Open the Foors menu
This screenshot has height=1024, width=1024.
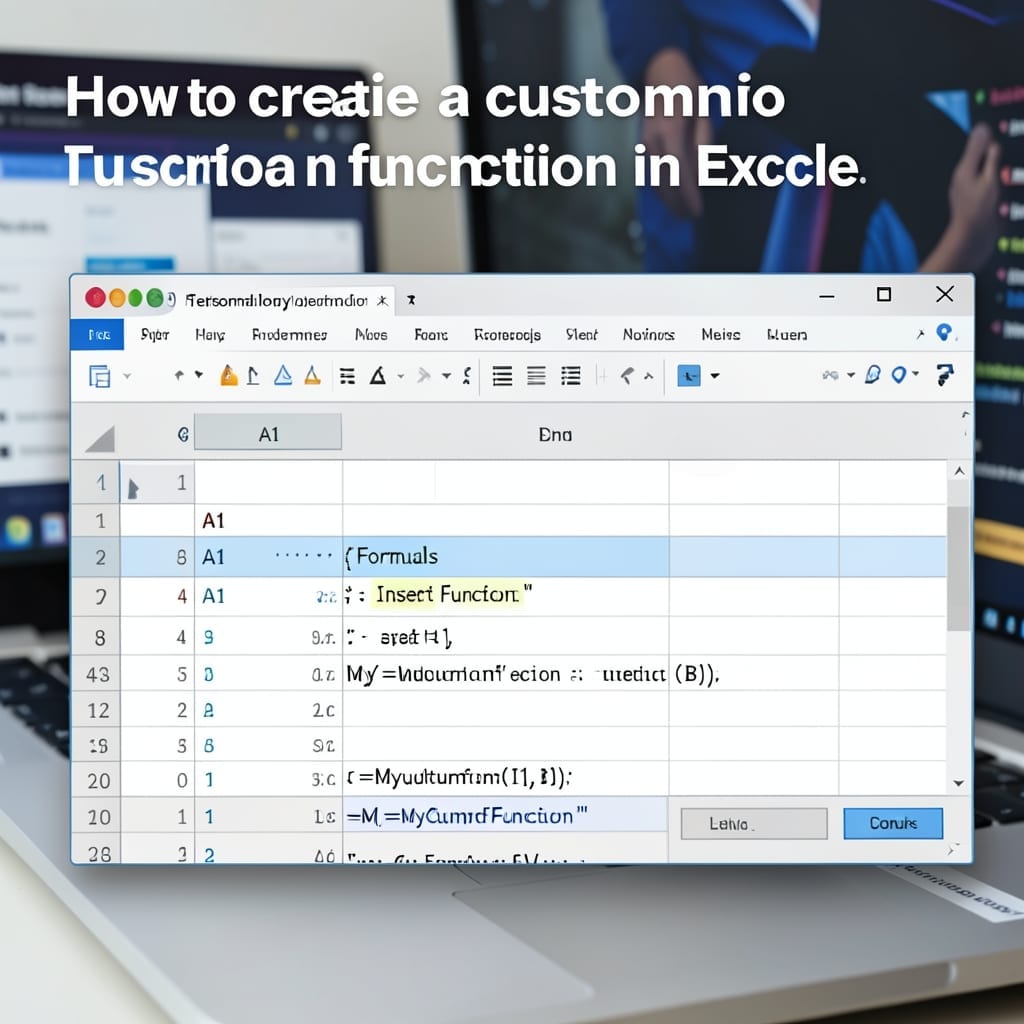431,335
